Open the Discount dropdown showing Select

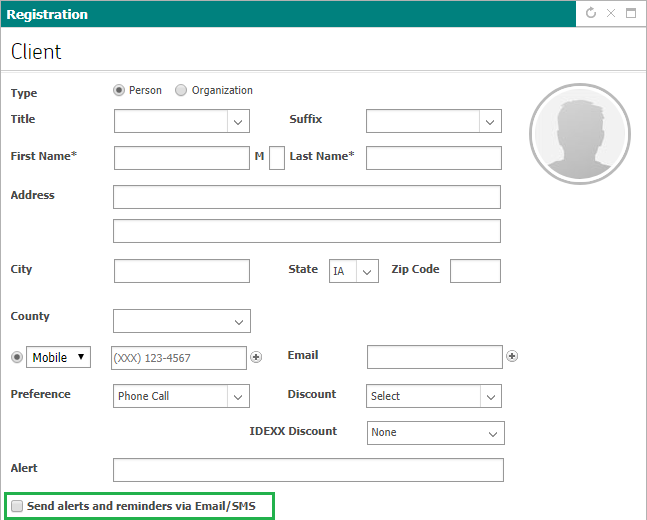(x=434, y=396)
